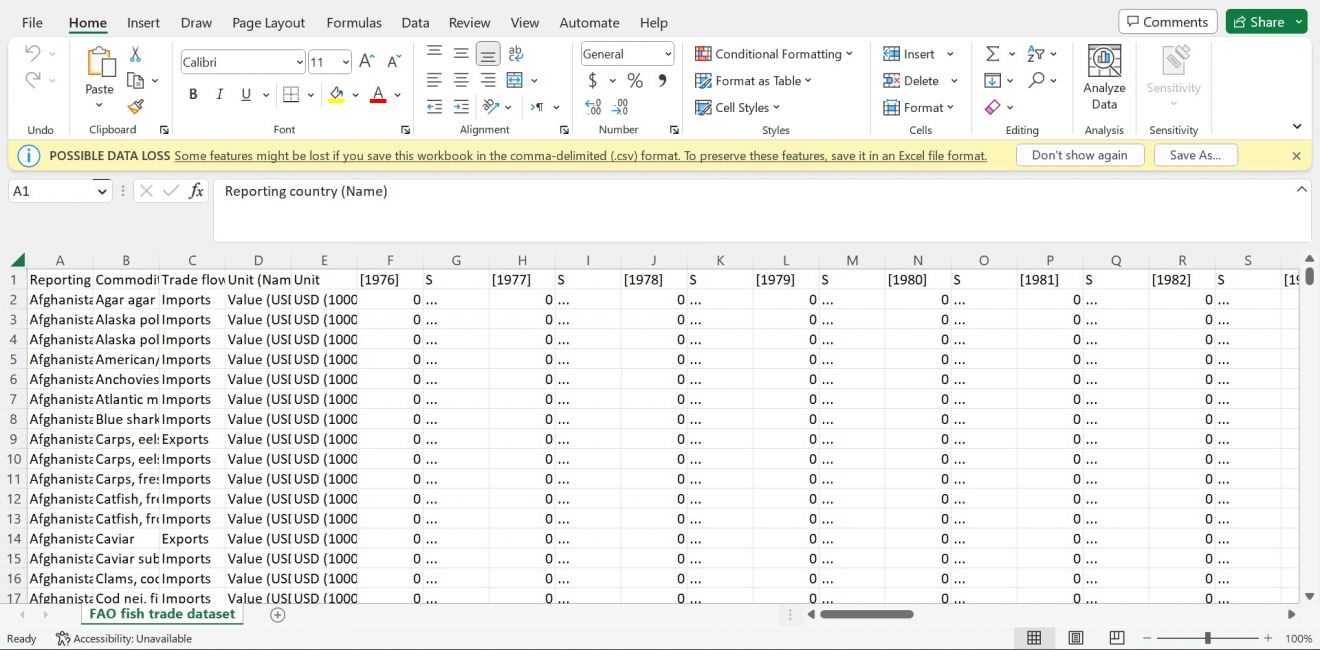Select the FAO fish trade dataset sheet tab
Viewport: 1320px width, 650px height.
161,614
